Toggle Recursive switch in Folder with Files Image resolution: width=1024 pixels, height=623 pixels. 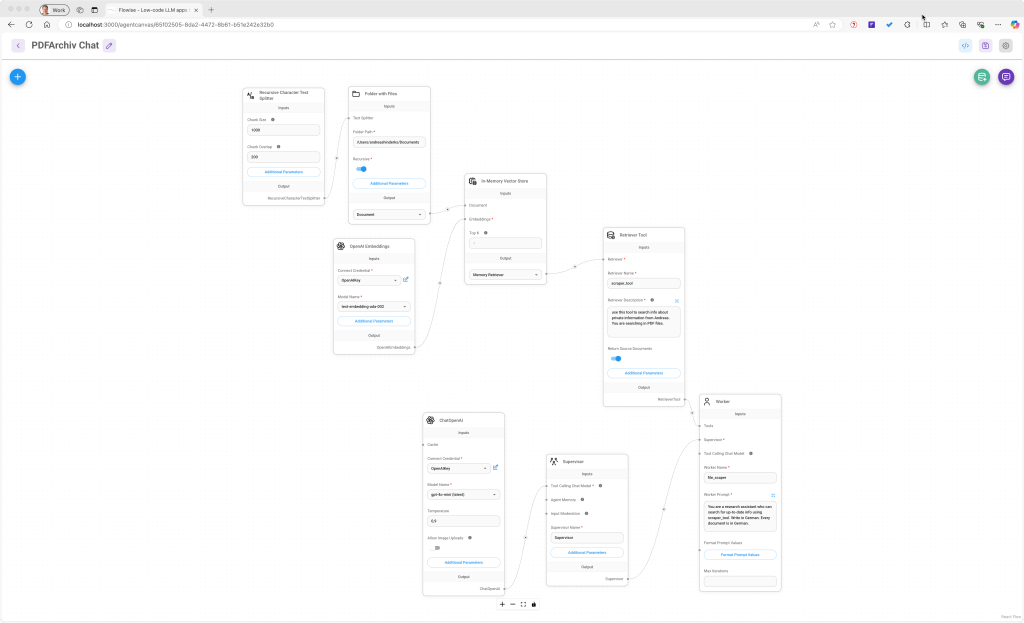tap(361, 169)
